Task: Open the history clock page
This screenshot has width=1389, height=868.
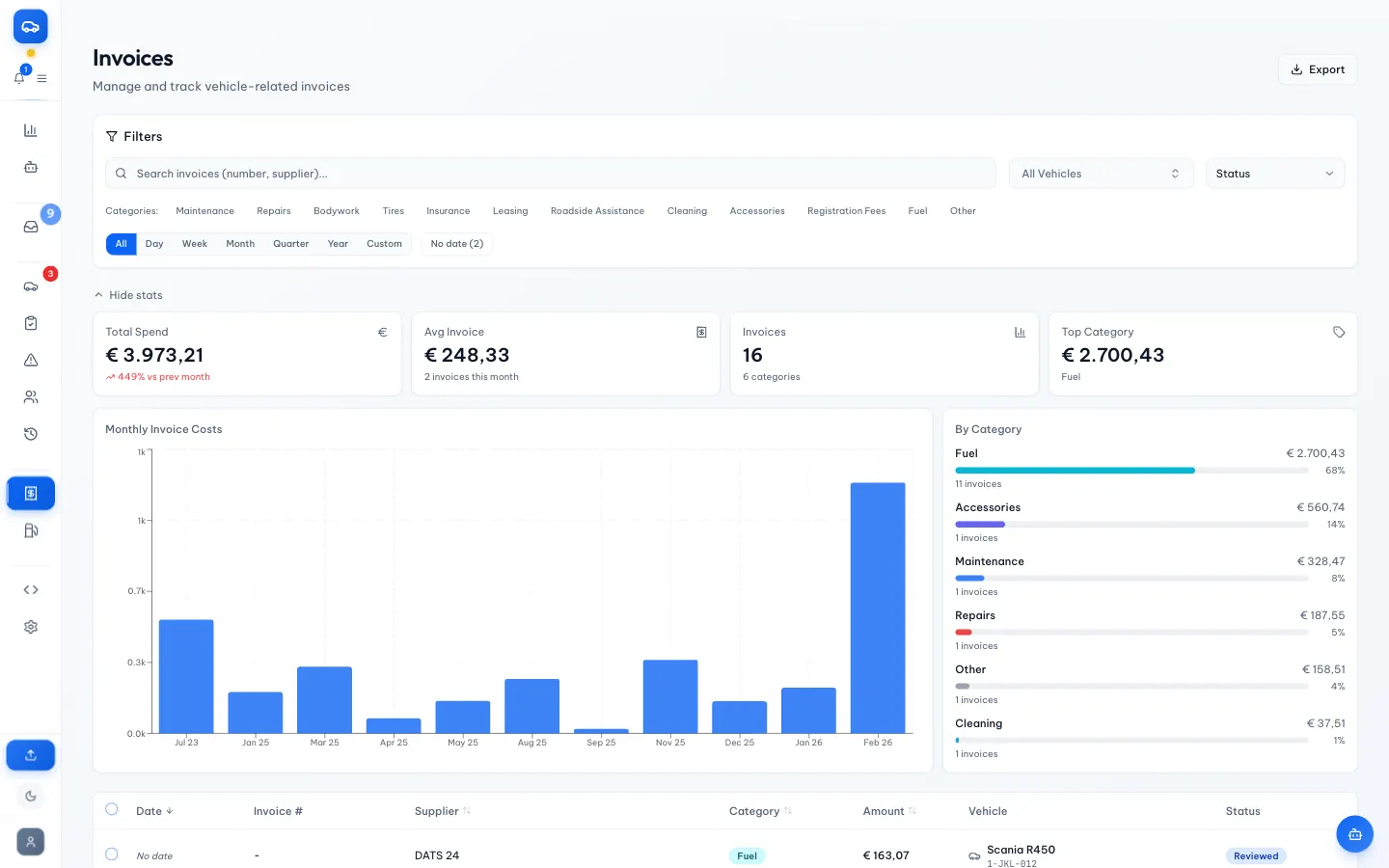Action: point(31,434)
